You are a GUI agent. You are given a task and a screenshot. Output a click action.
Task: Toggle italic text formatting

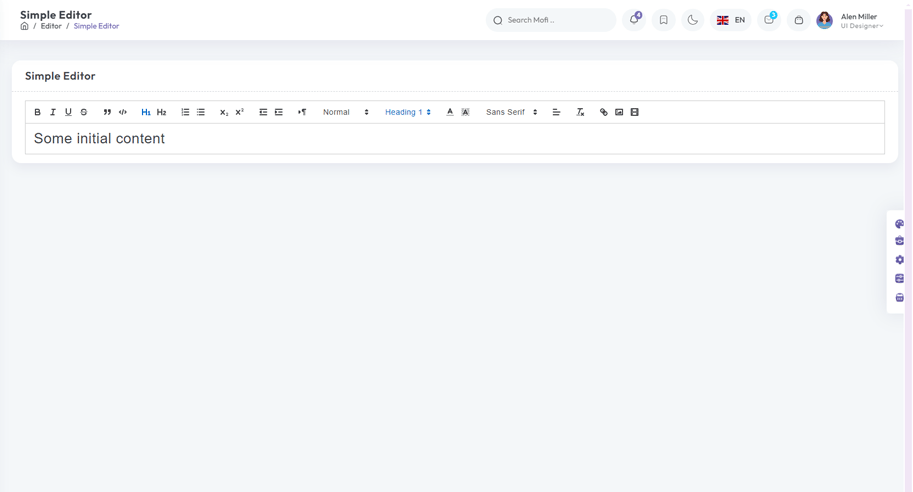(x=53, y=112)
